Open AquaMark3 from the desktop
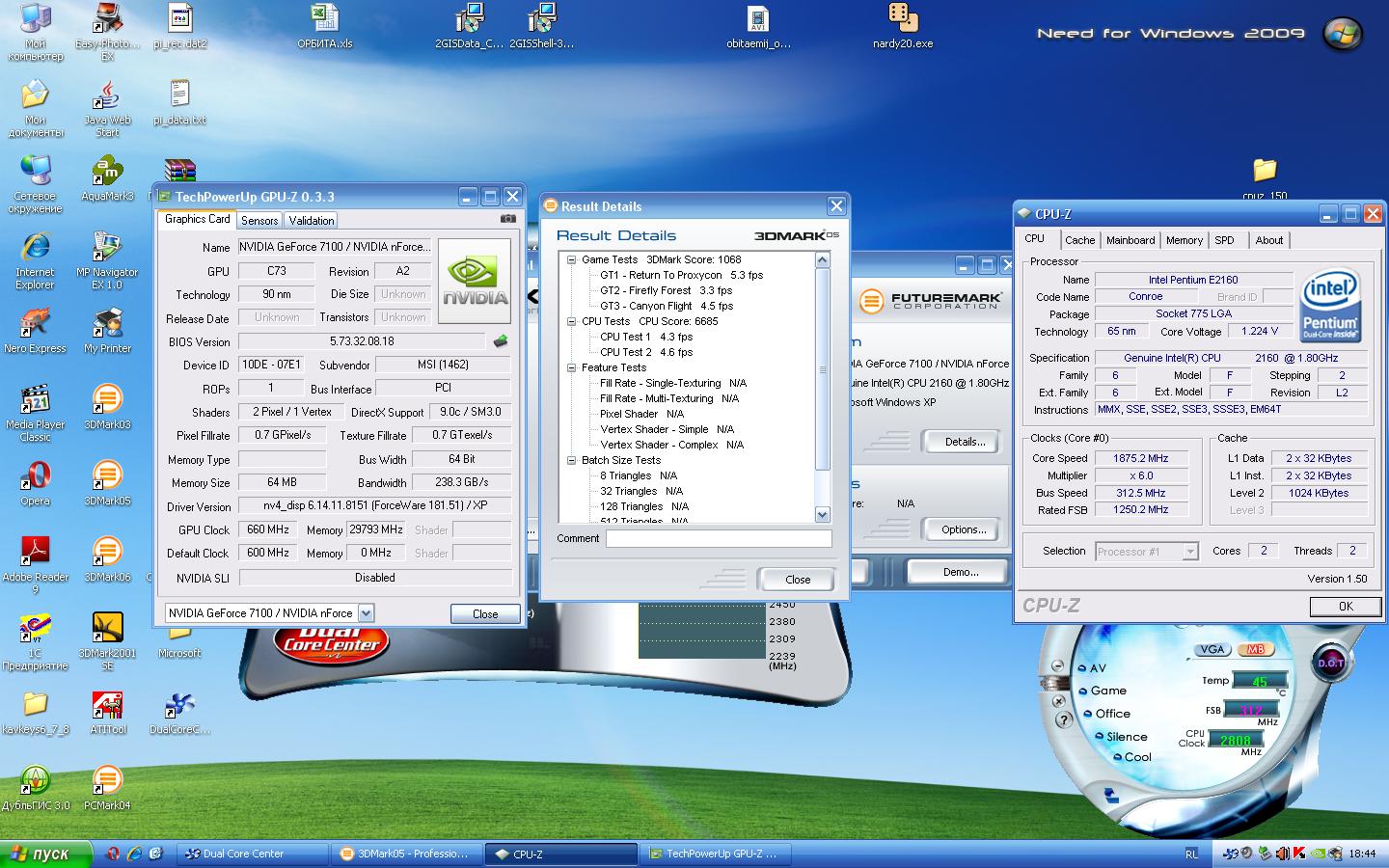1389x868 pixels. pos(107,178)
